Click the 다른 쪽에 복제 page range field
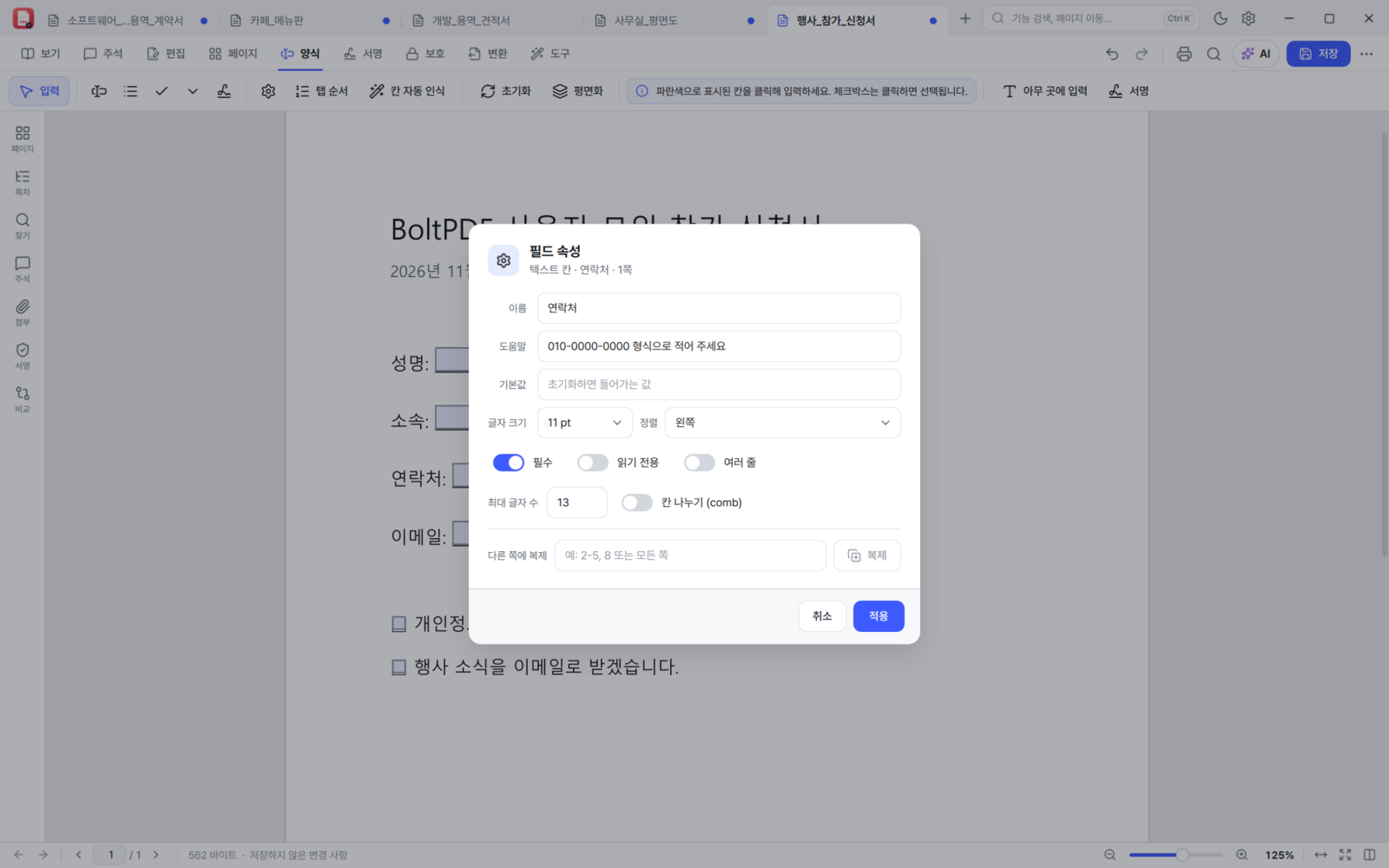Image resolution: width=1389 pixels, height=868 pixels. (690, 556)
